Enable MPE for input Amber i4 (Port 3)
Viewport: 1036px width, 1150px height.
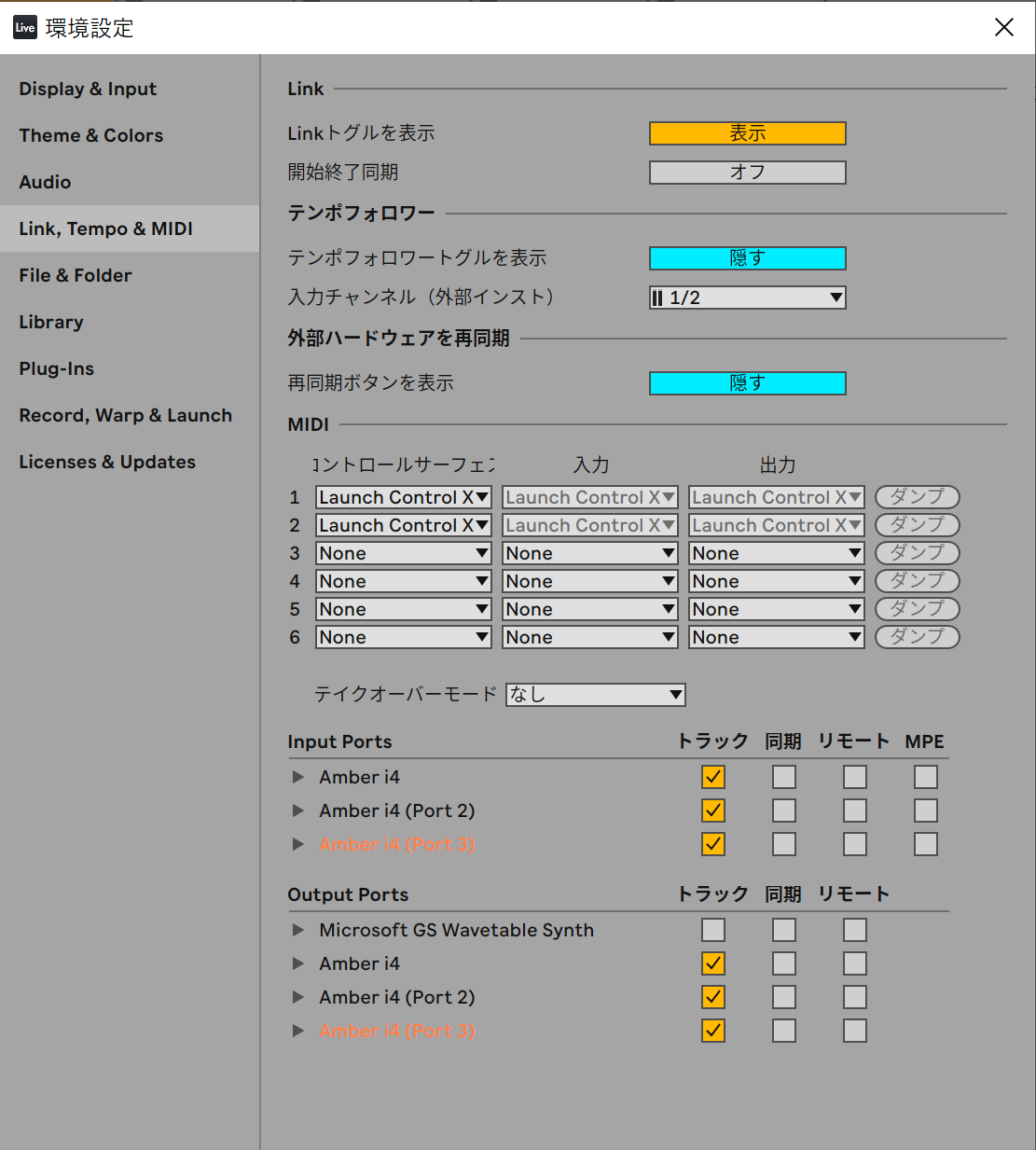click(926, 844)
